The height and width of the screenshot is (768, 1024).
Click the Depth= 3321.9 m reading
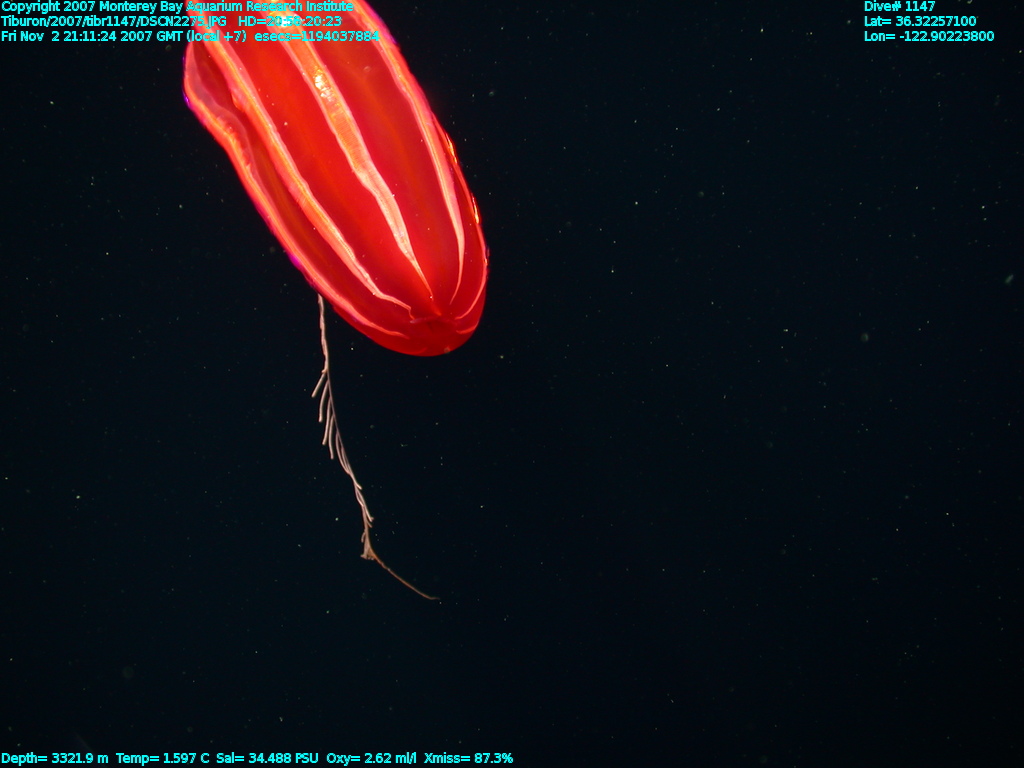click(x=55, y=759)
